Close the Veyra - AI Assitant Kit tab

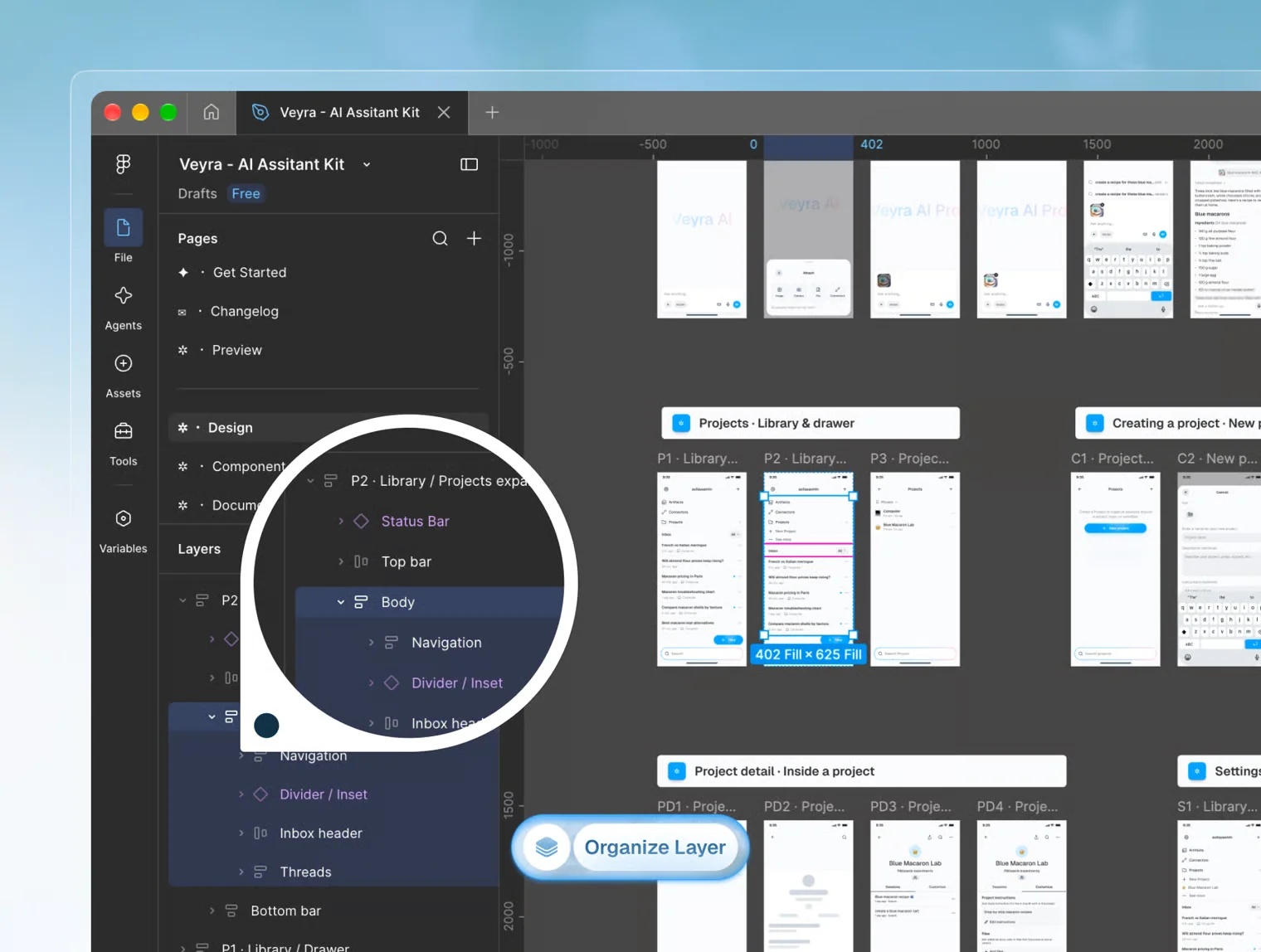click(444, 112)
